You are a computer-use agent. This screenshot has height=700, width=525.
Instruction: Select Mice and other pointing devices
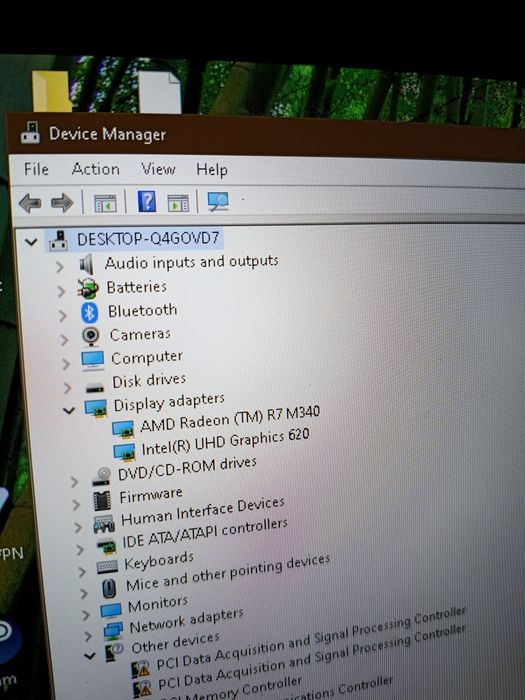tap(228, 573)
